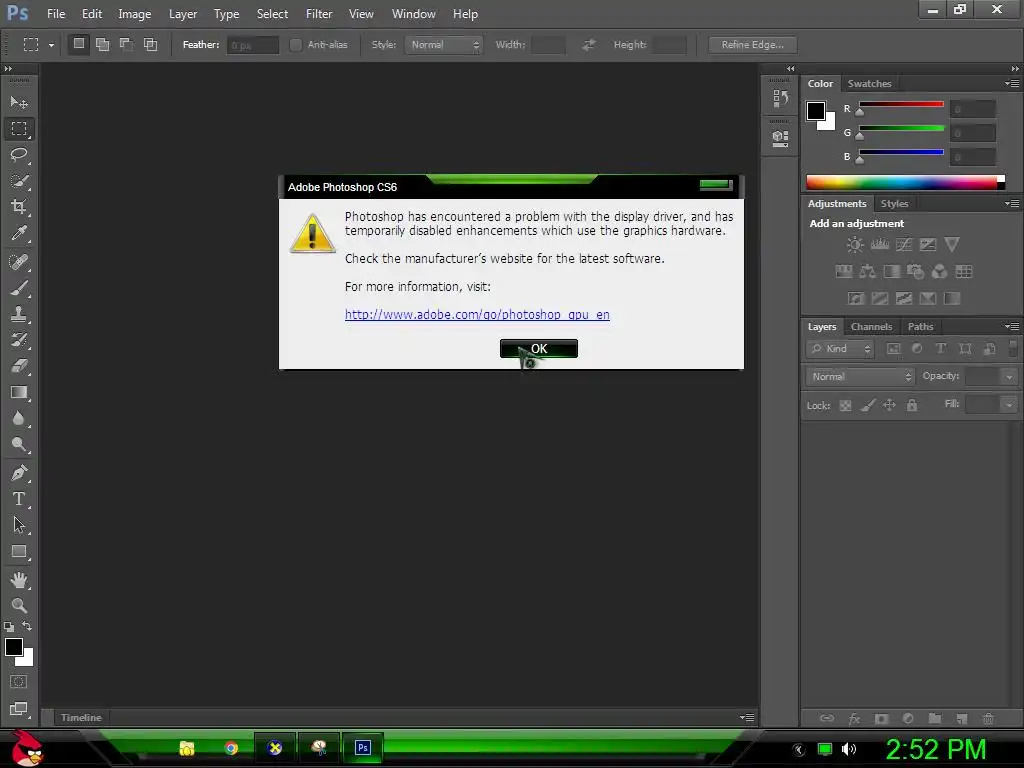Select the Gradient tool
This screenshot has width=1024, height=768.
point(19,392)
